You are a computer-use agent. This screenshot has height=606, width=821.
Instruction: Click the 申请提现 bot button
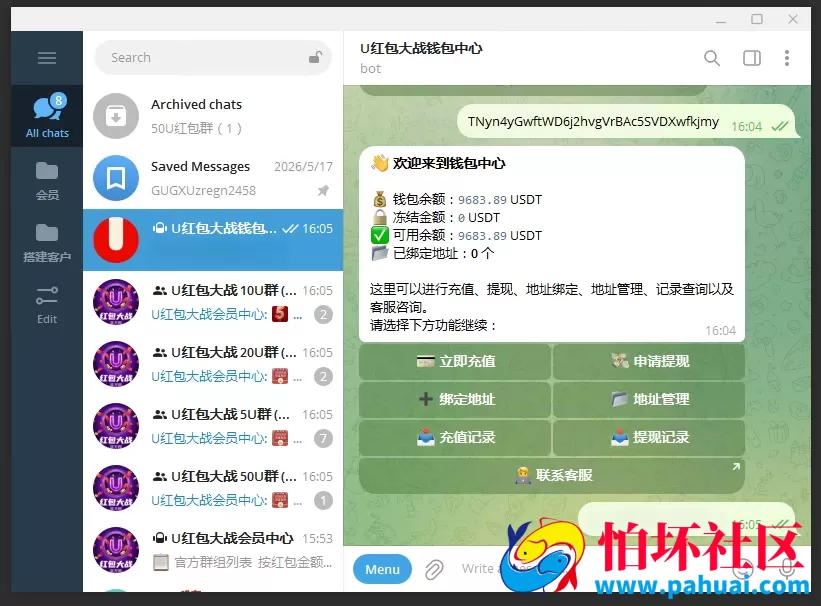(649, 361)
